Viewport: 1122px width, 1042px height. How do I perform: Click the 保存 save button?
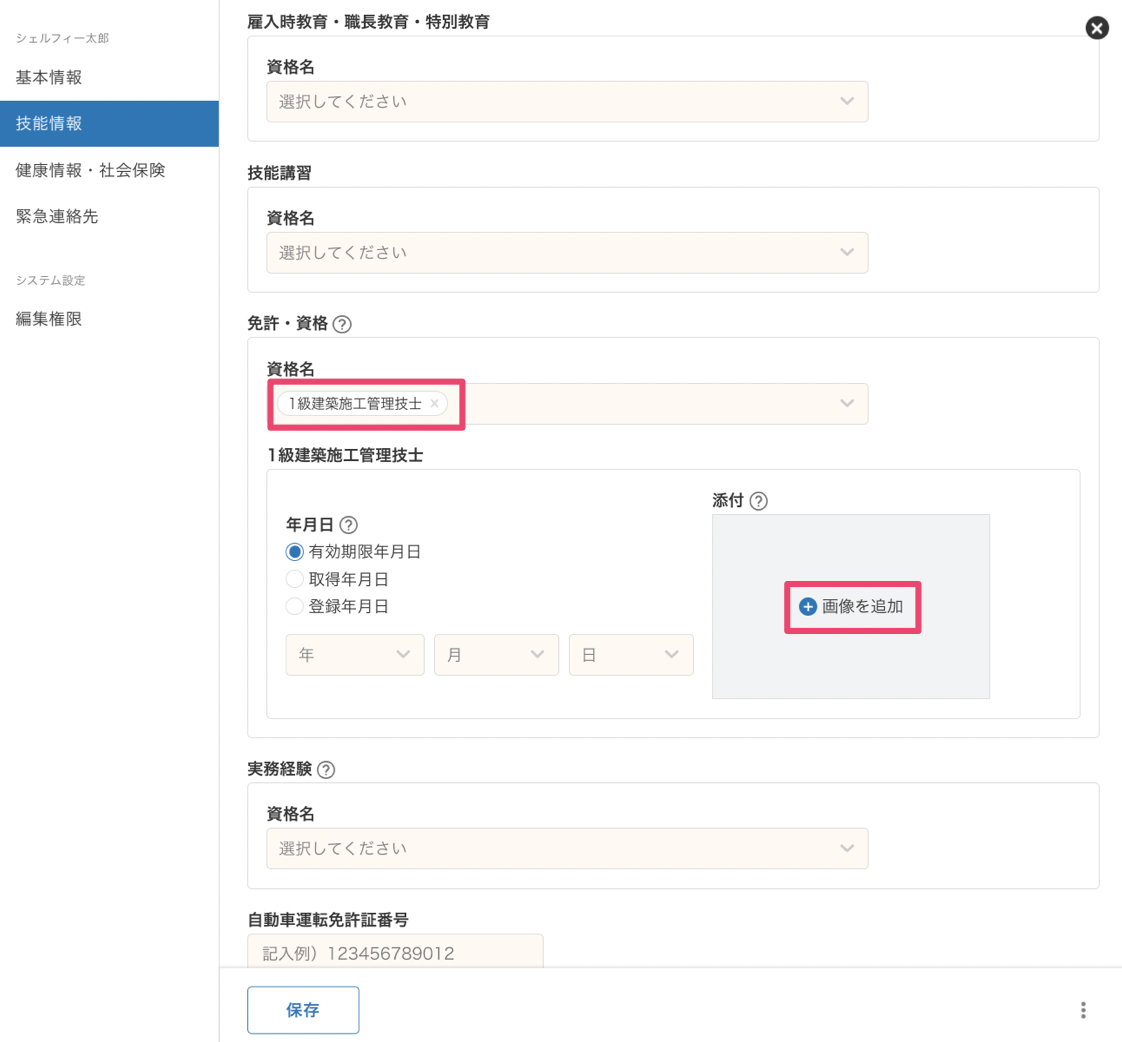tap(303, 1010)
